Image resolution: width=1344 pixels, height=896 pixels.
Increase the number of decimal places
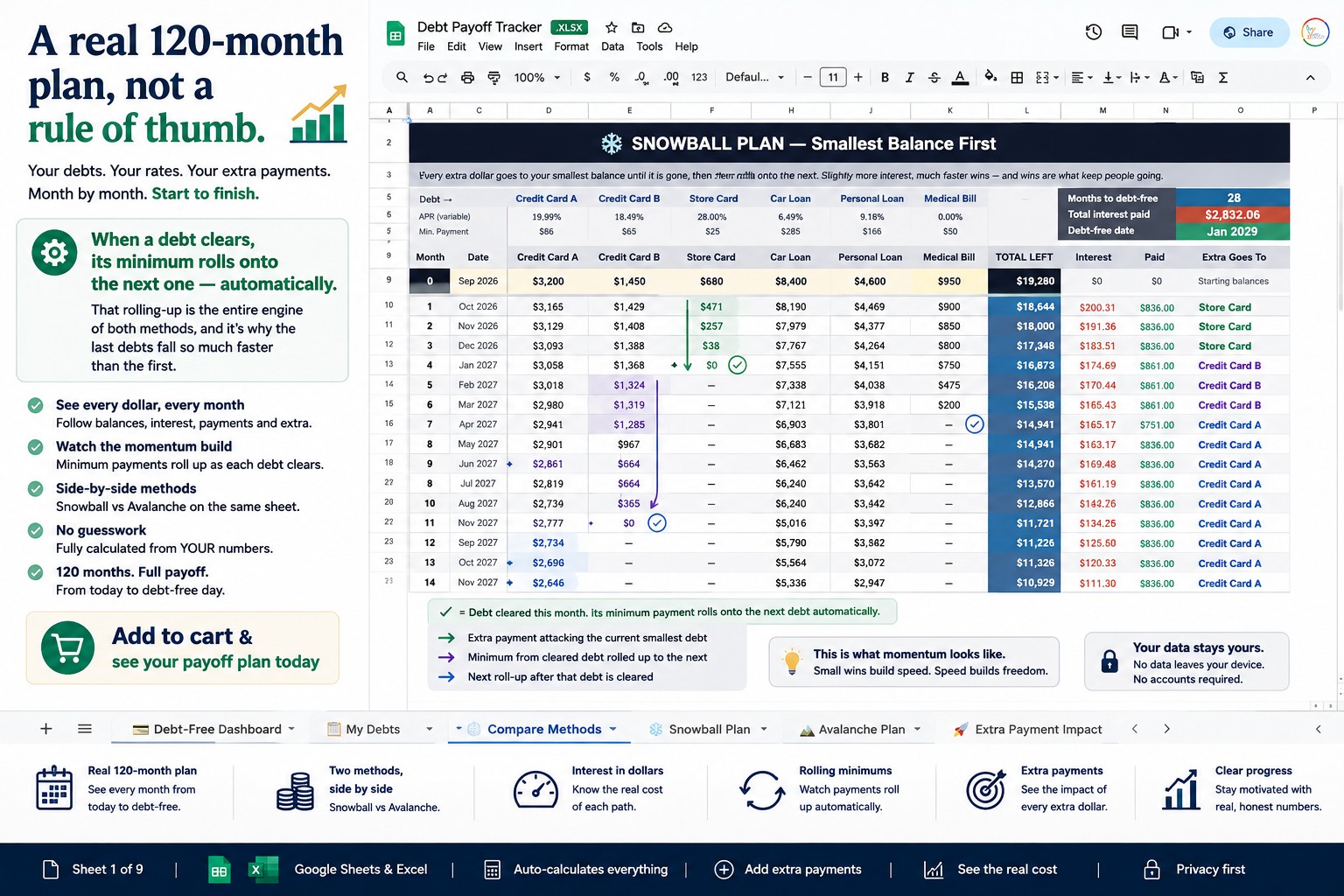(671, 78)
